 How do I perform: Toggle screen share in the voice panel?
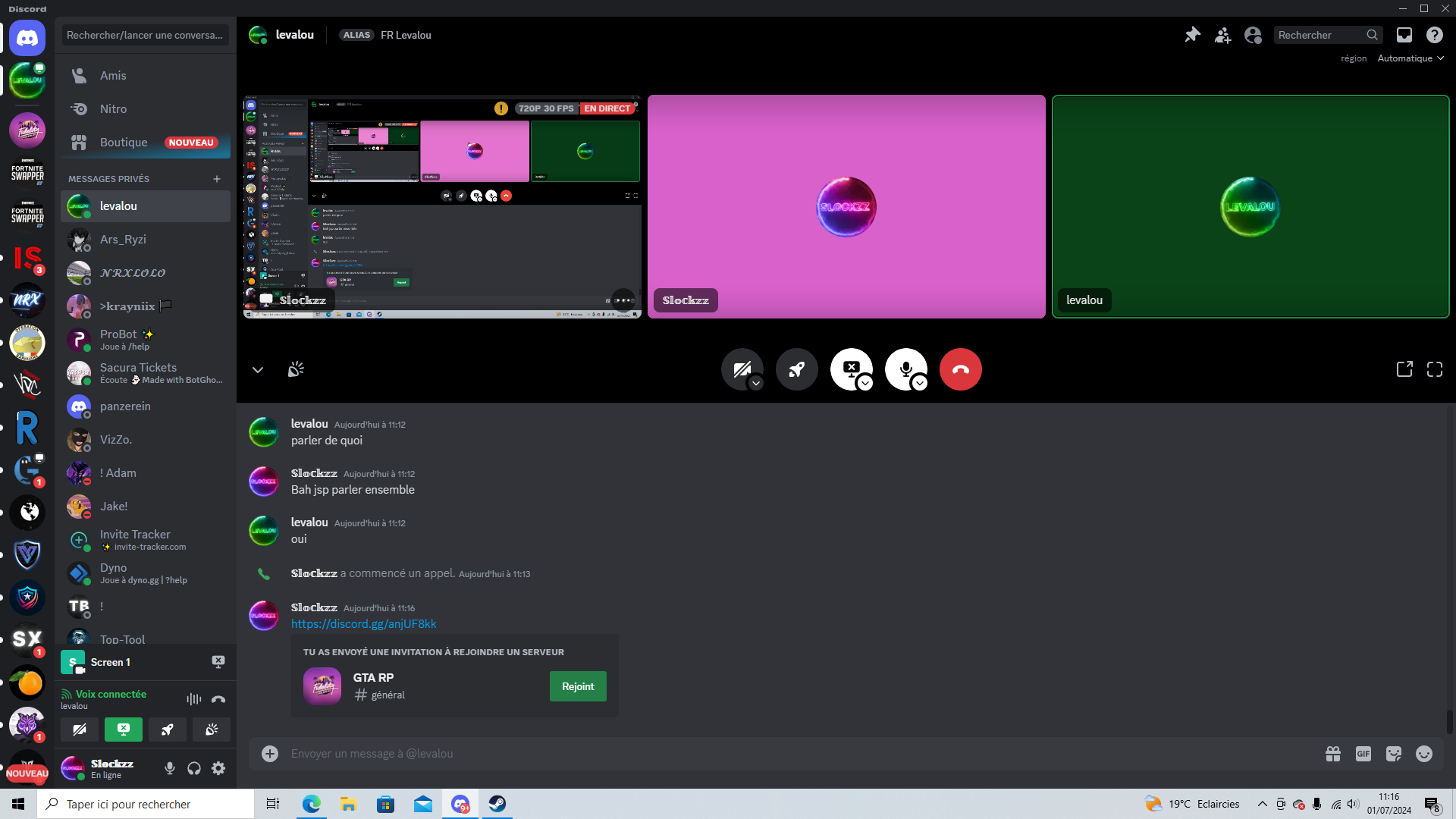coord(124,730)
